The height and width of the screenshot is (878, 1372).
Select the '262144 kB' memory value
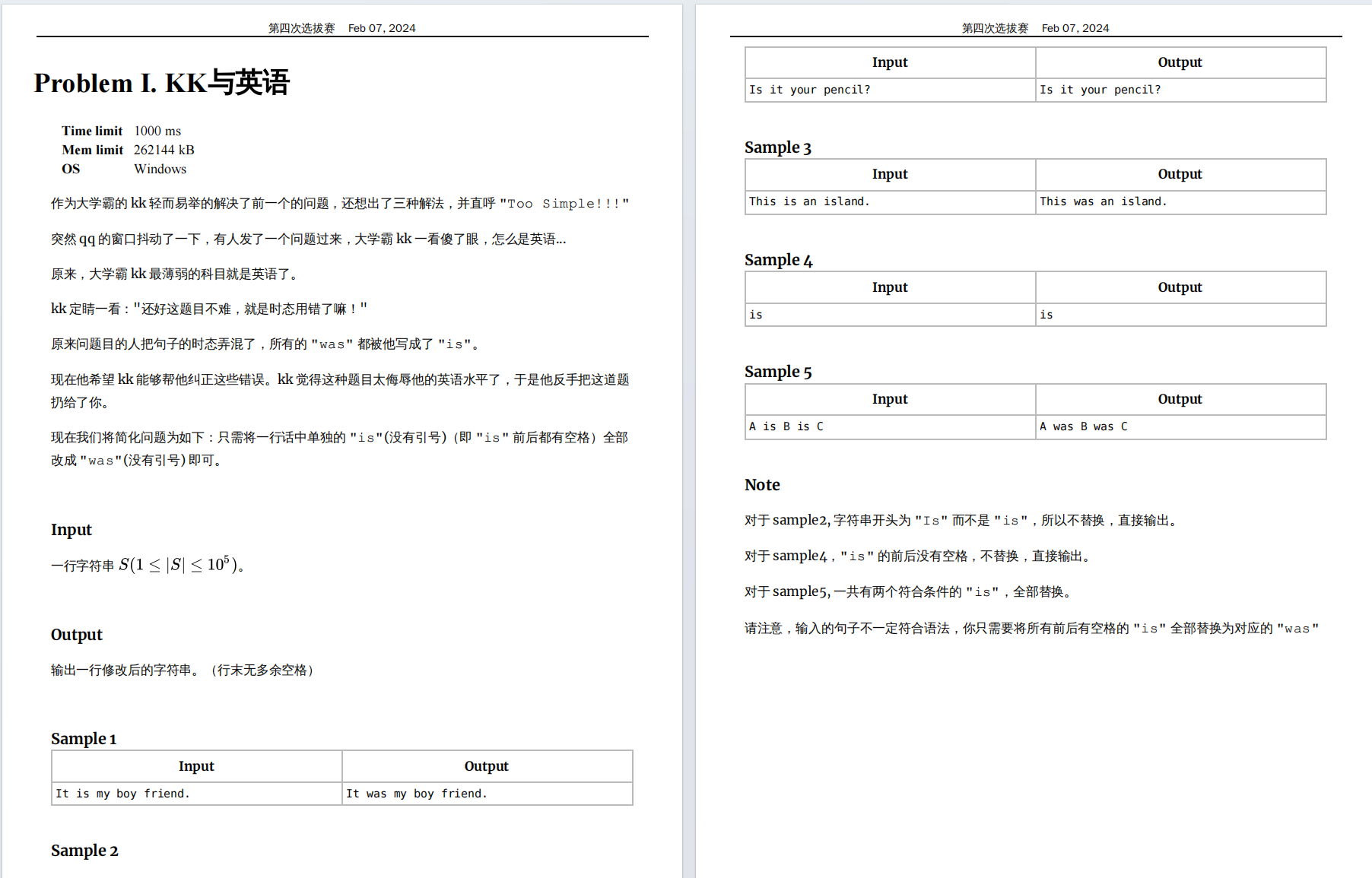[164, 150]
